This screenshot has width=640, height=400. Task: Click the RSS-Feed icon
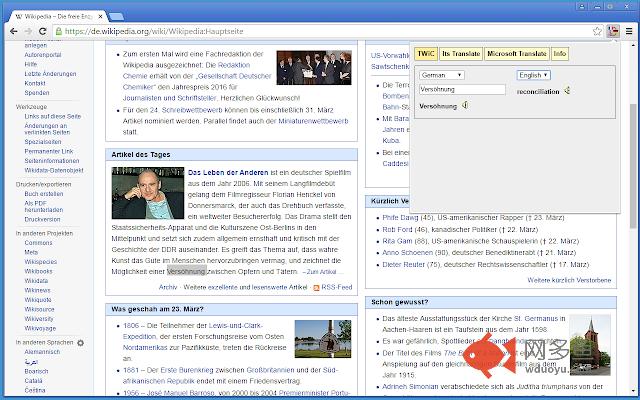pyautogui.click(x=314, y=287)
